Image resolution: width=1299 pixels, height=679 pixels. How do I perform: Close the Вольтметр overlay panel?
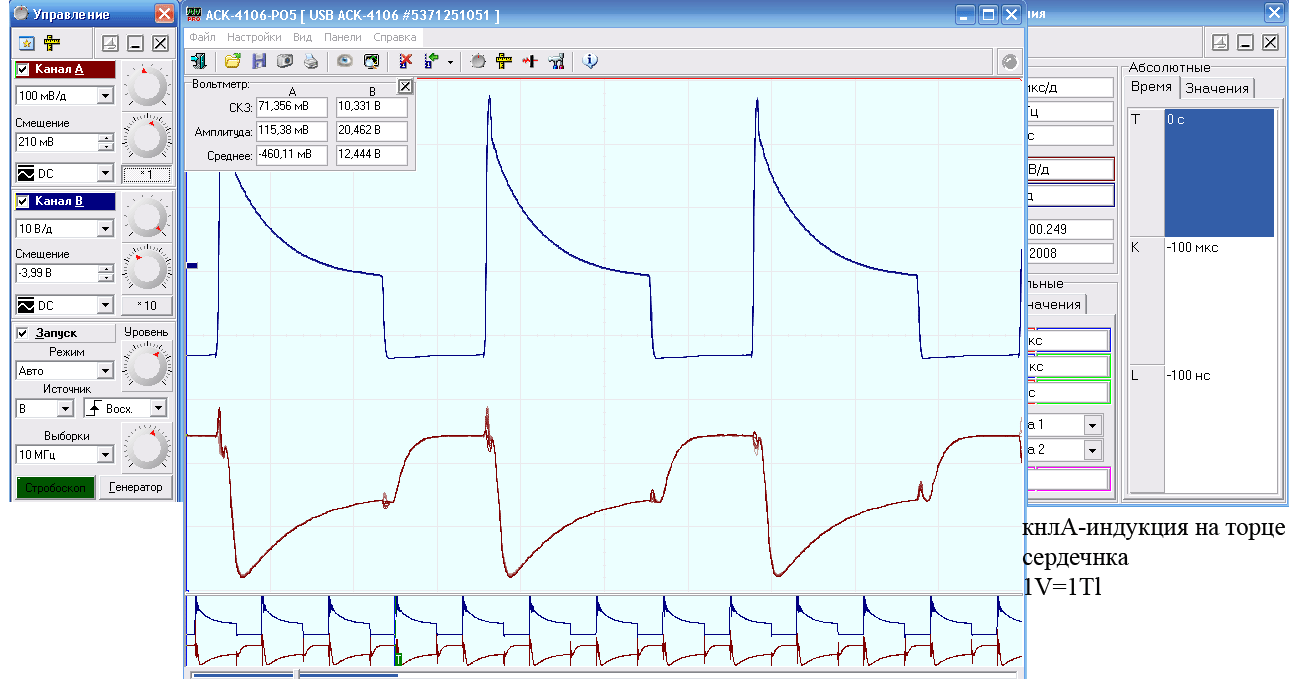(405, 86)
